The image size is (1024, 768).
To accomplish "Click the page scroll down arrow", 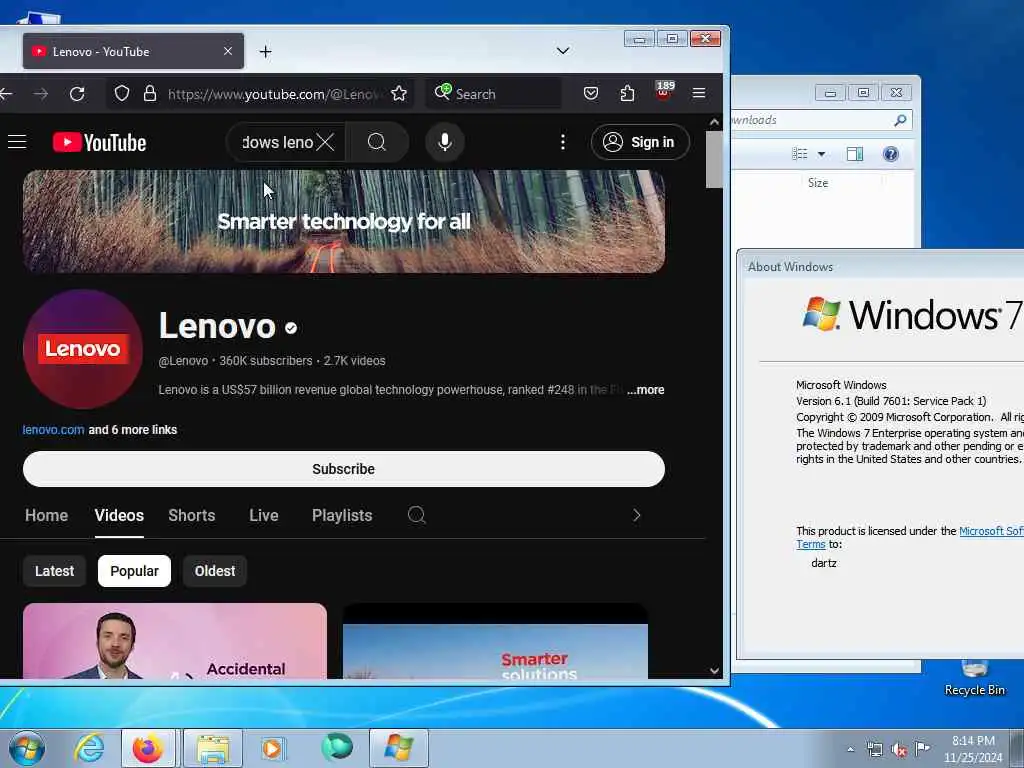I will (714, 671).
